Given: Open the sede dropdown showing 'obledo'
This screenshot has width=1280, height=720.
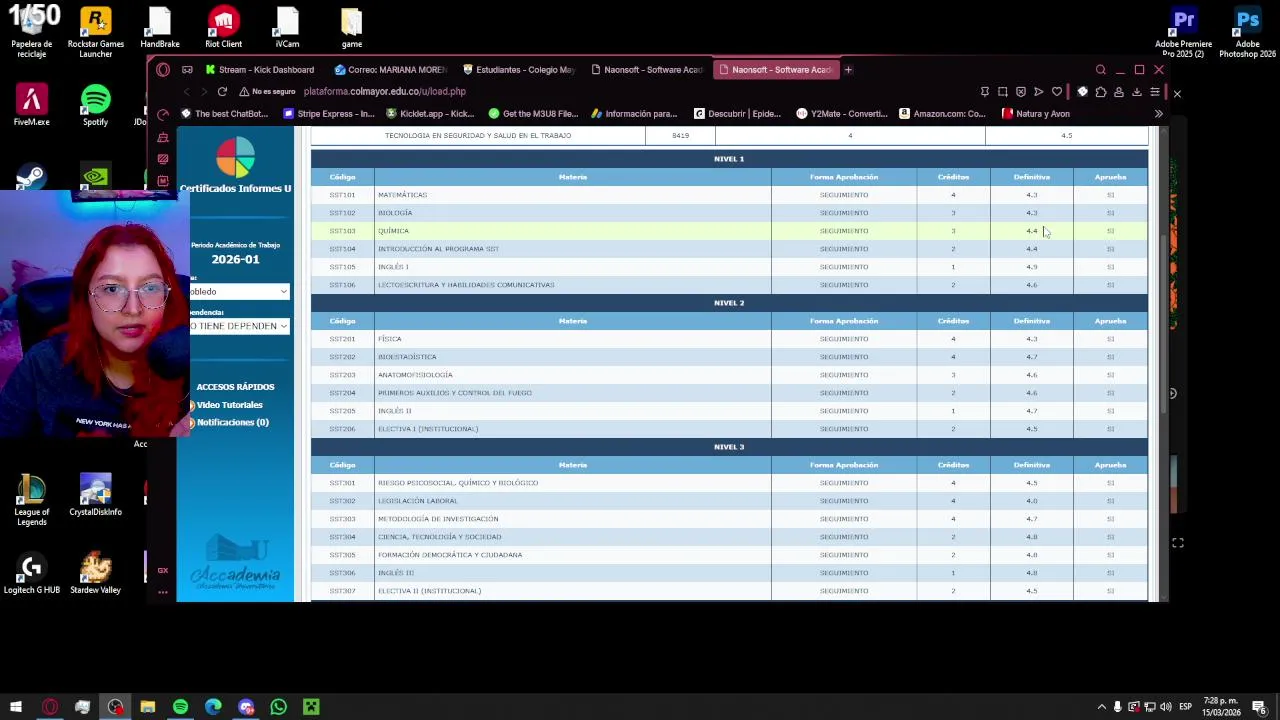Looking at the screenshot, I should click(x=239, y=291).
